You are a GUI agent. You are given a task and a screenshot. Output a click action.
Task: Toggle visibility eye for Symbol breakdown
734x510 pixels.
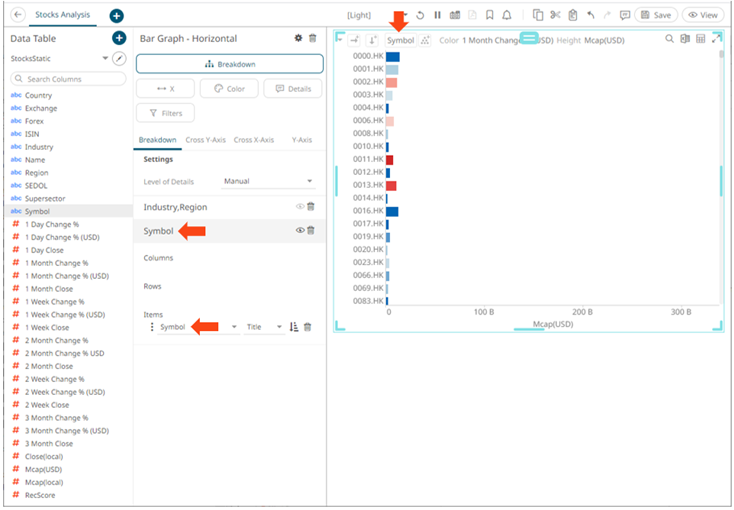298,230
